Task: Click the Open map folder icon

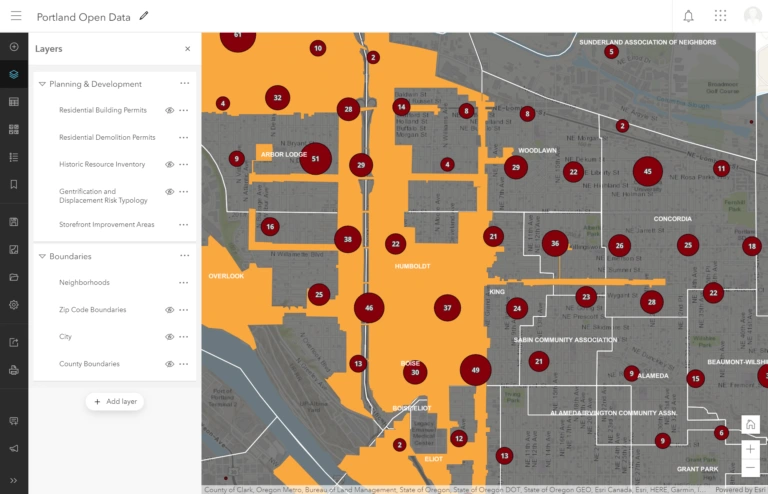Action: click(14, 277)
